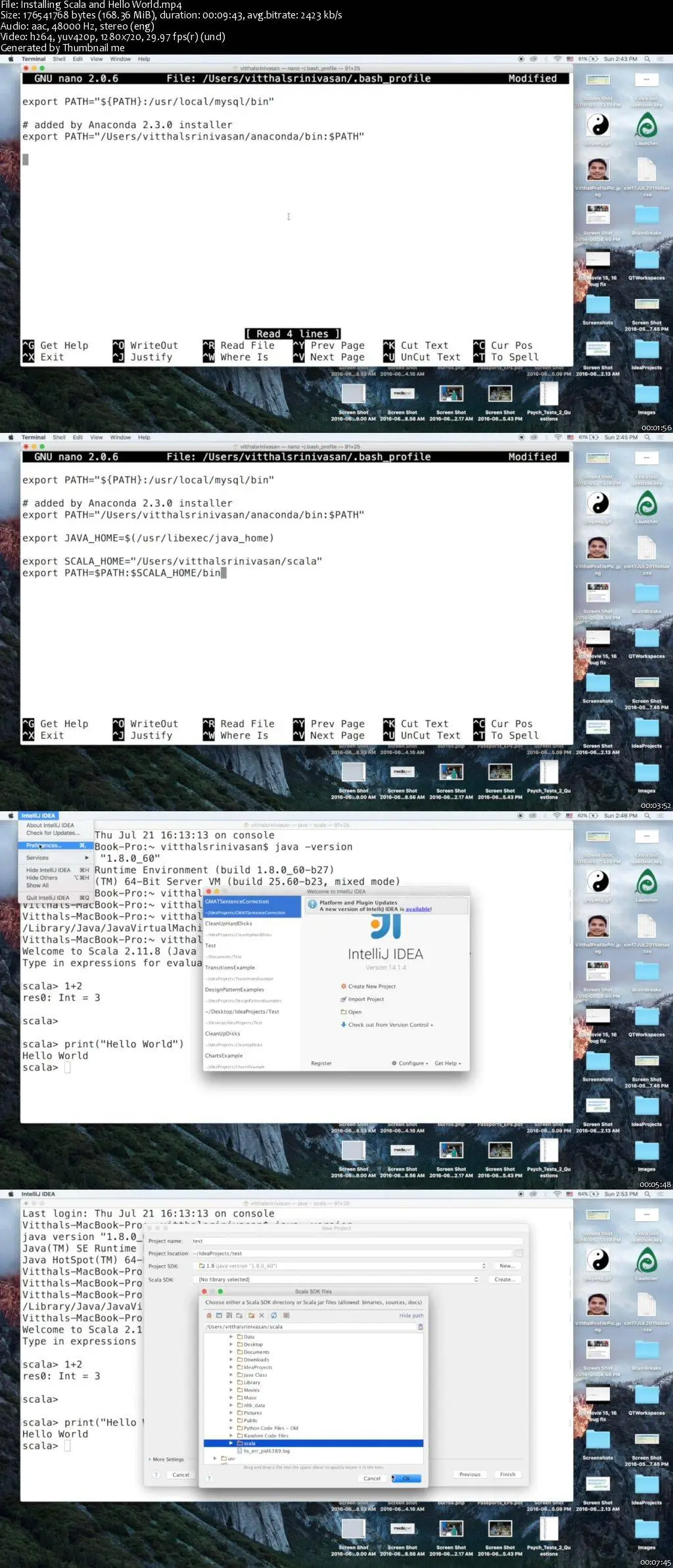Refresh the Scala SDK files tree
This screenshot has height=1568, width=673.
[x=274, y=1316]
